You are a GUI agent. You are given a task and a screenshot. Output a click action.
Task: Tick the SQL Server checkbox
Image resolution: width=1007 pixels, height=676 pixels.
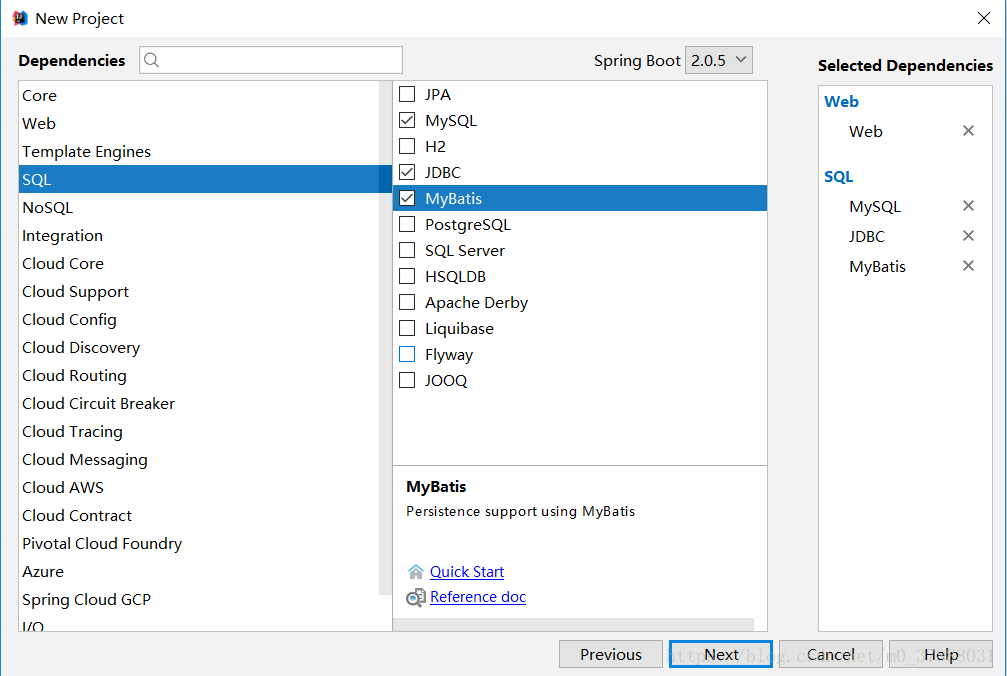click(407, 250)
